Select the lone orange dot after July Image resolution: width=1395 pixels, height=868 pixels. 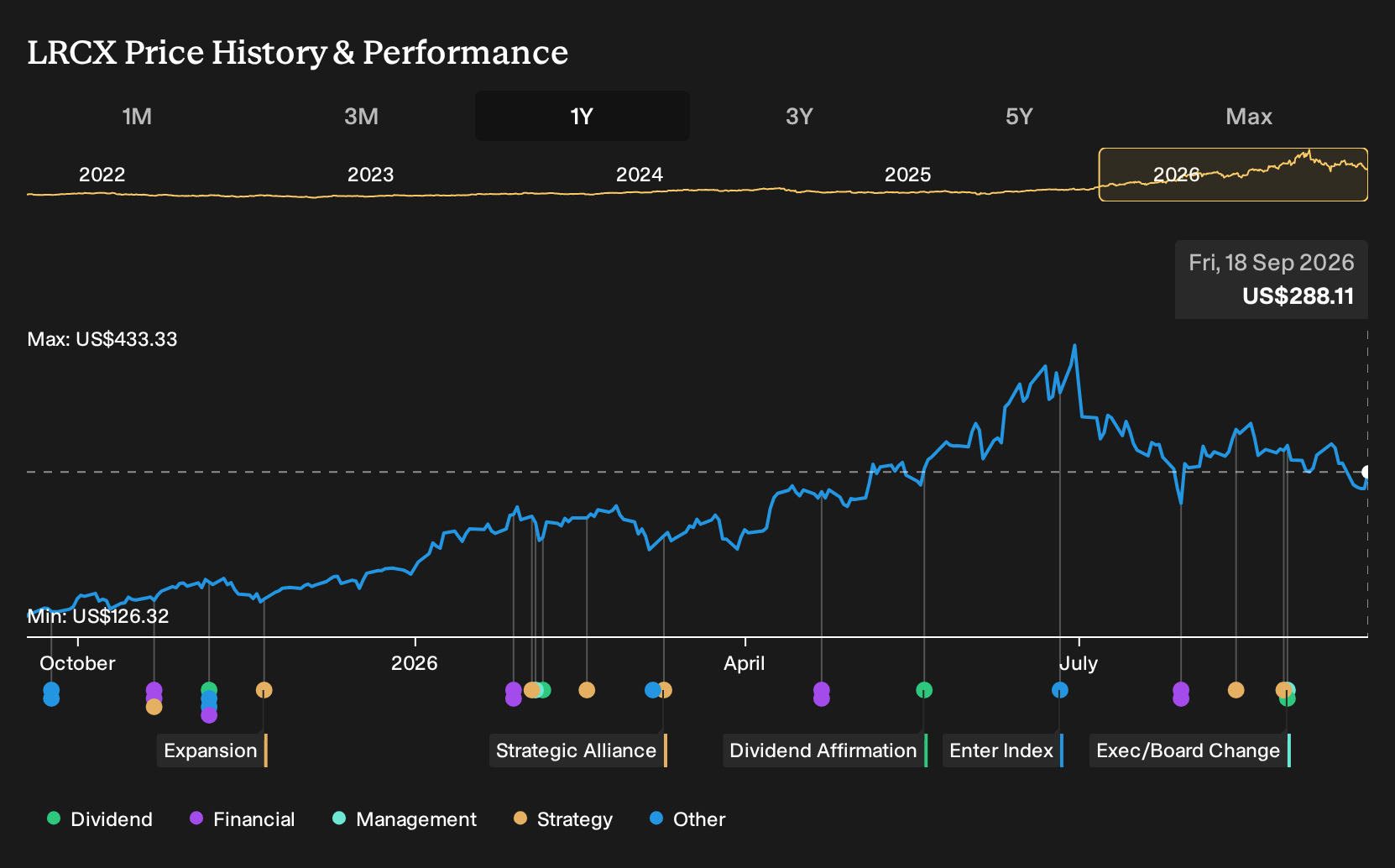[1236, 690]
